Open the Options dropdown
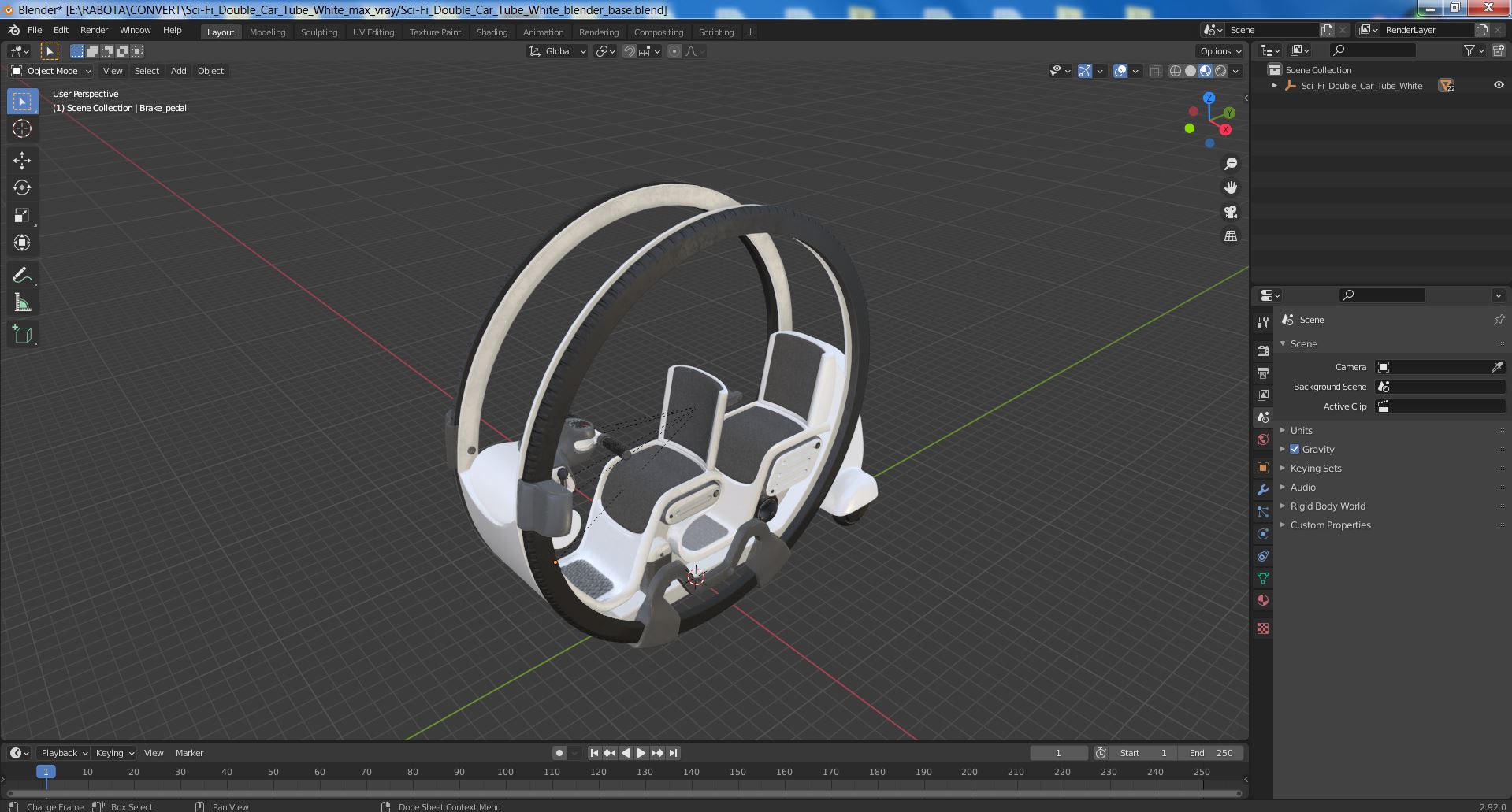Image resolution: width=1512 pixels, height=812 pixels. click(x=1220, y=51)
